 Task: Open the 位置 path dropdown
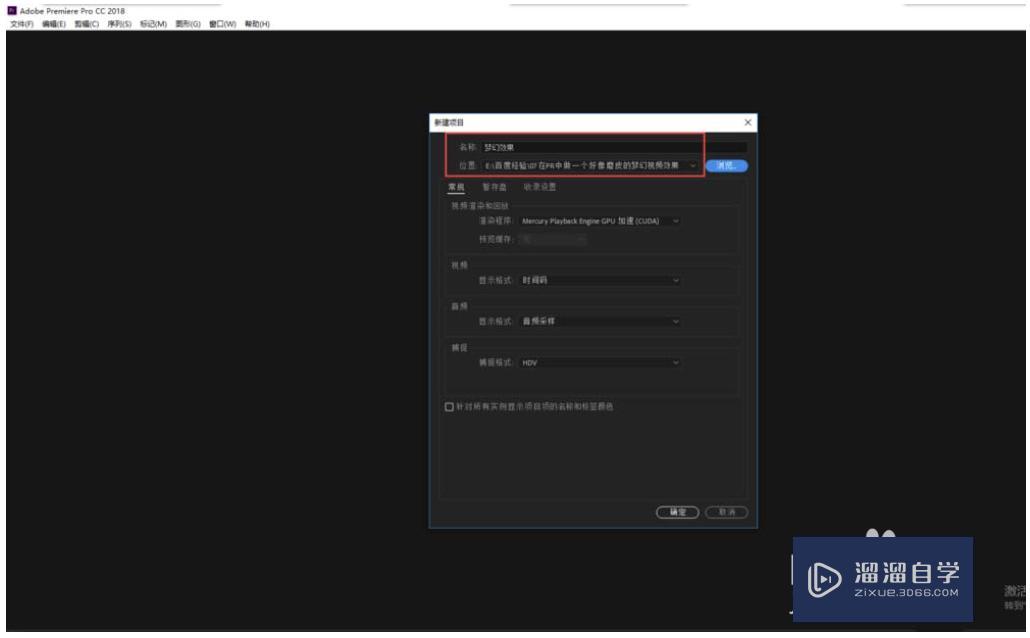point(591,166)
